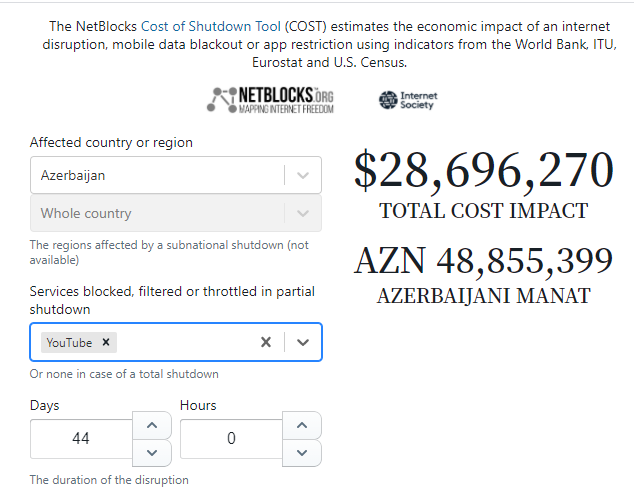634x498 pixels.
Task: Click the YouTube tag label
Action: point(69,342)
